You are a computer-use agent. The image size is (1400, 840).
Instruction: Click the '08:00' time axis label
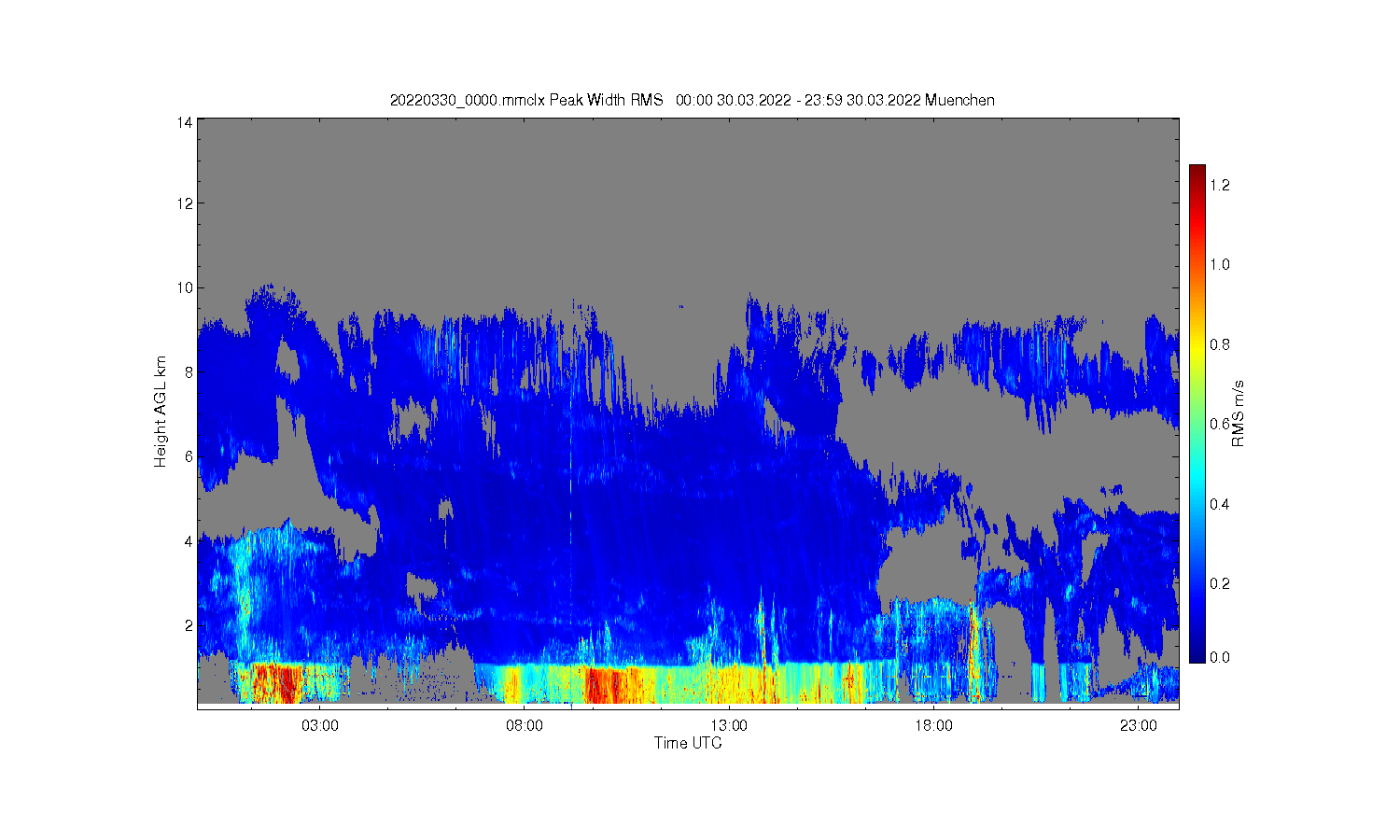[525, 726]
